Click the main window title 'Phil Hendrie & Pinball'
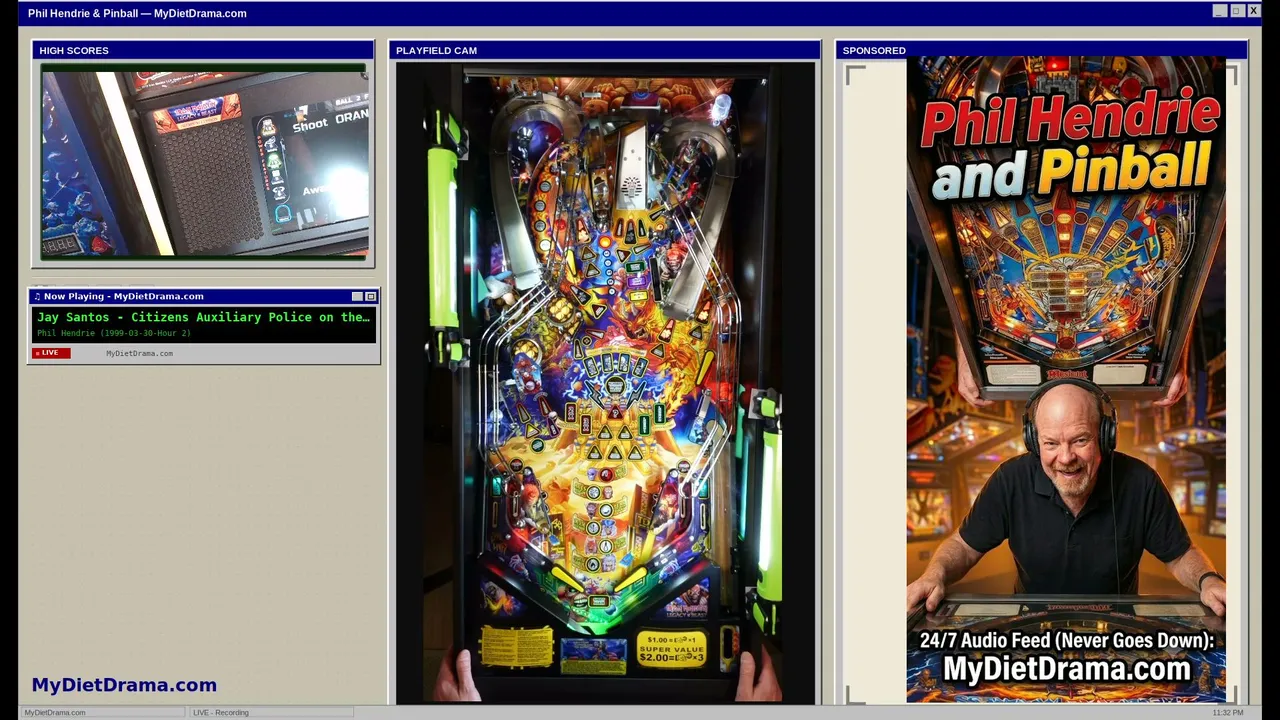 [137, 13]
